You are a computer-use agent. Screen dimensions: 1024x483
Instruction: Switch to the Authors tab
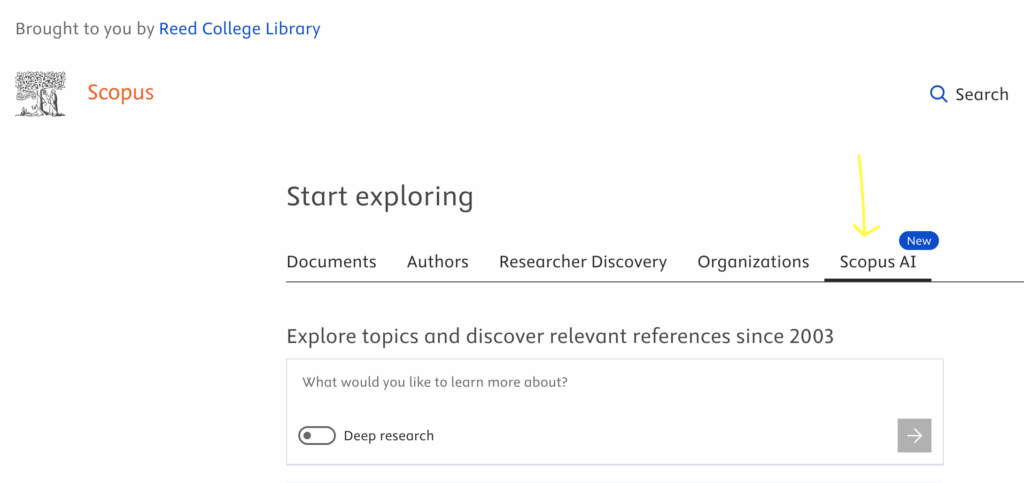point(438,262)
